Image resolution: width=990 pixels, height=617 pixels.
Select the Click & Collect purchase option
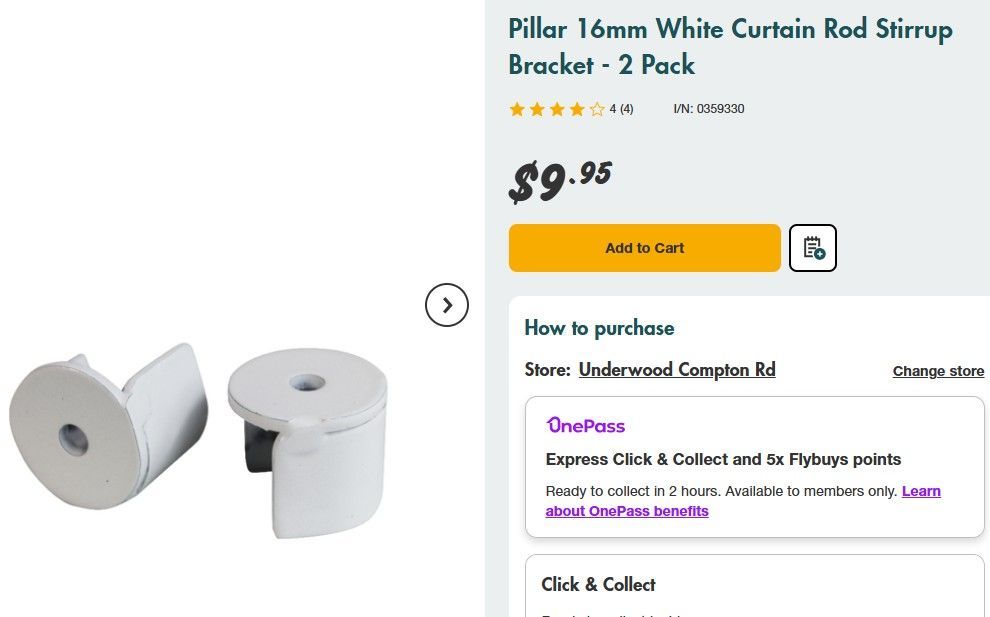[598, 584]
